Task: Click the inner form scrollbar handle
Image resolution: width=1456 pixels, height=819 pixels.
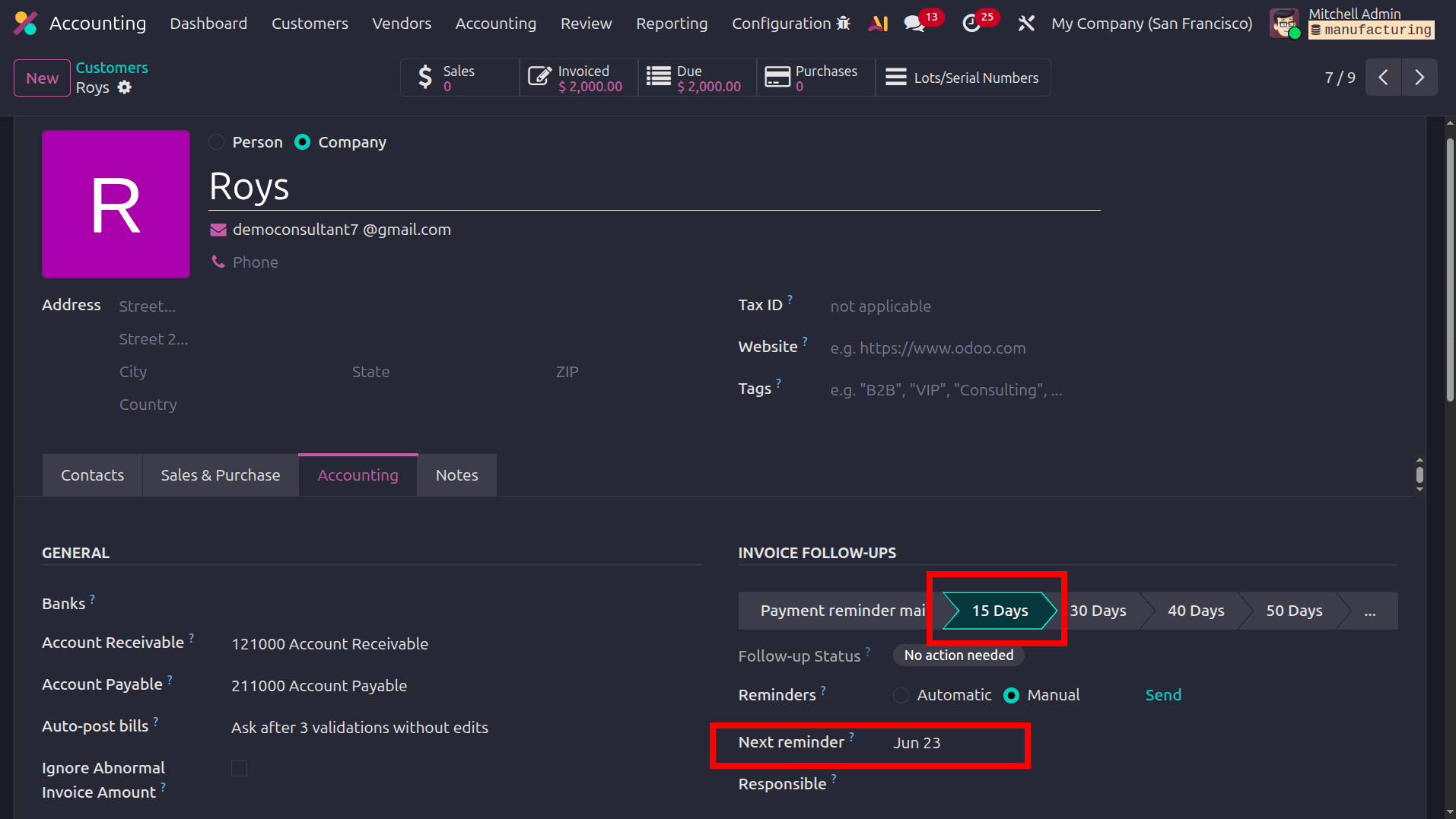Action: coord(1419,475)
